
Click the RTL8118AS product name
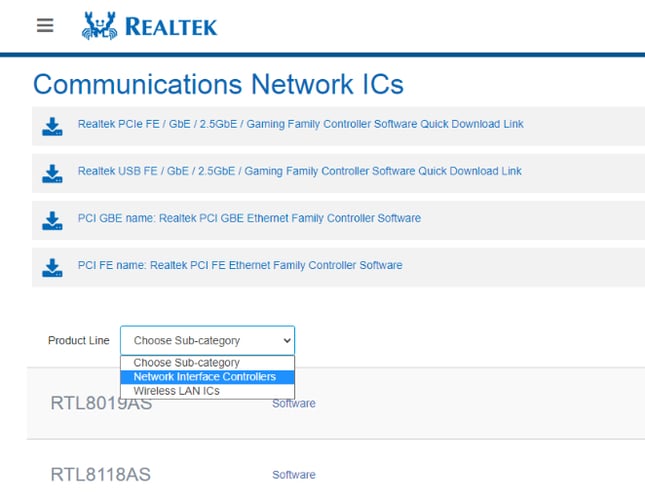101,475
